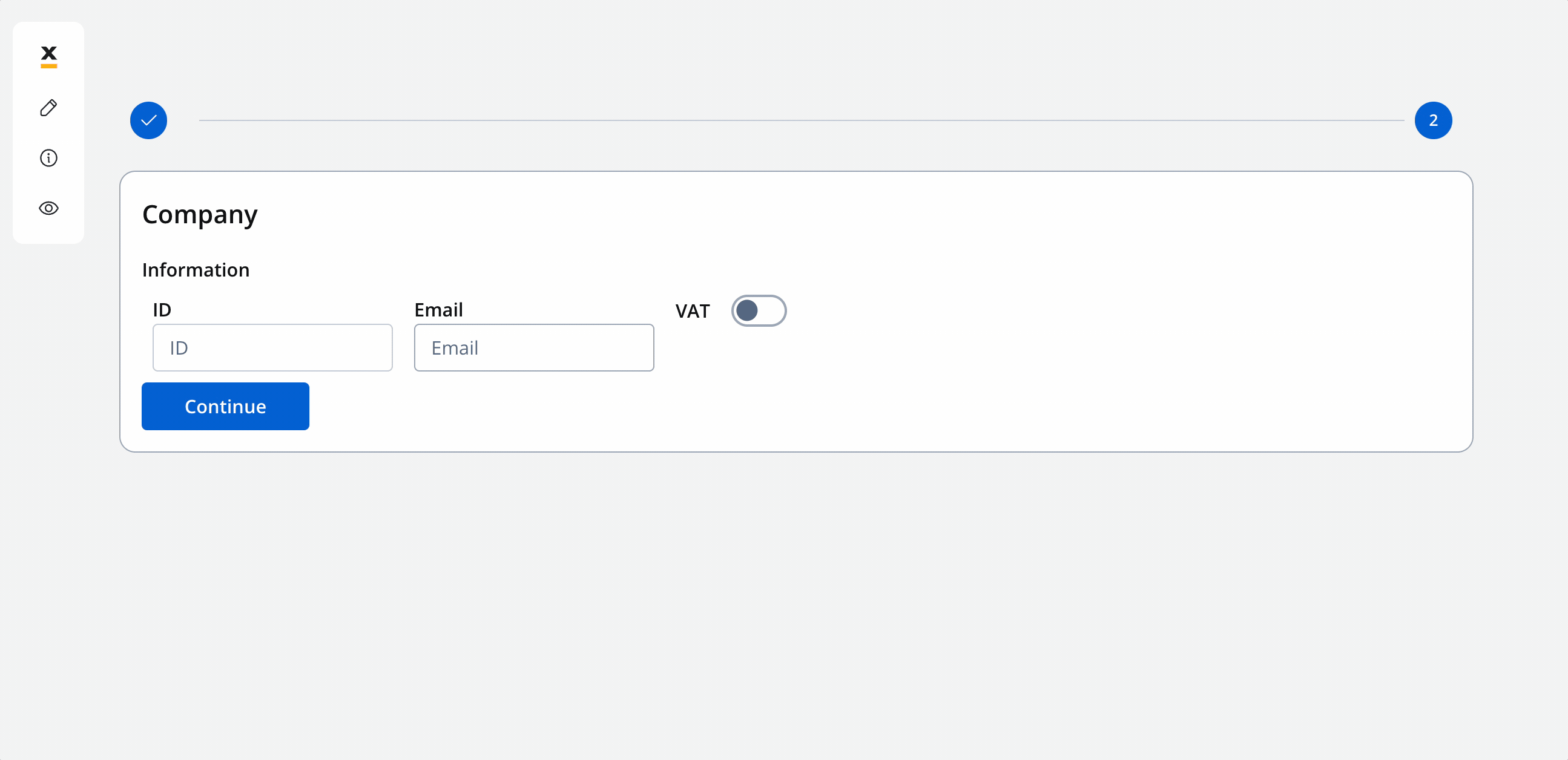Click the progress line between steps
Image resolution: width=1568 pixels, height=760 pixels.
pos(801,120)
